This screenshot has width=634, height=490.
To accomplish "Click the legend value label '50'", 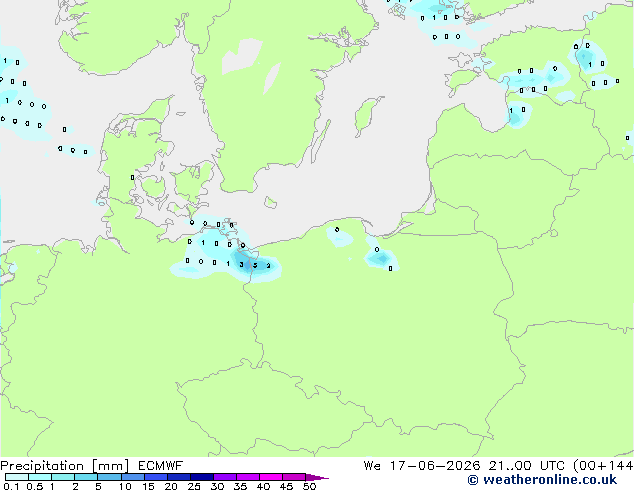I will pos(309,486).
